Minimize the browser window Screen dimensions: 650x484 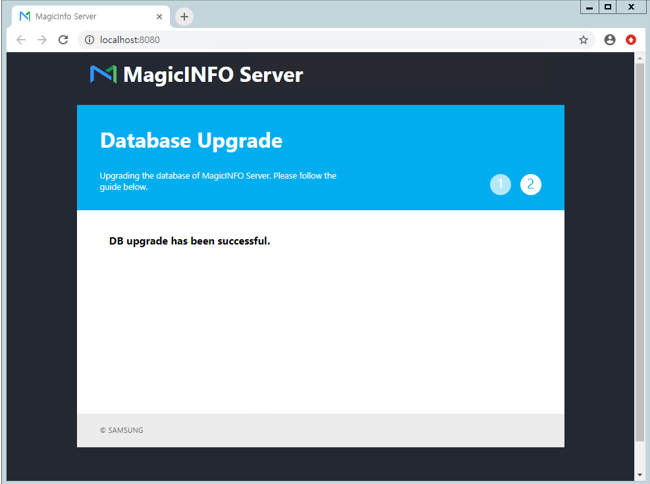tap(589, 7)
